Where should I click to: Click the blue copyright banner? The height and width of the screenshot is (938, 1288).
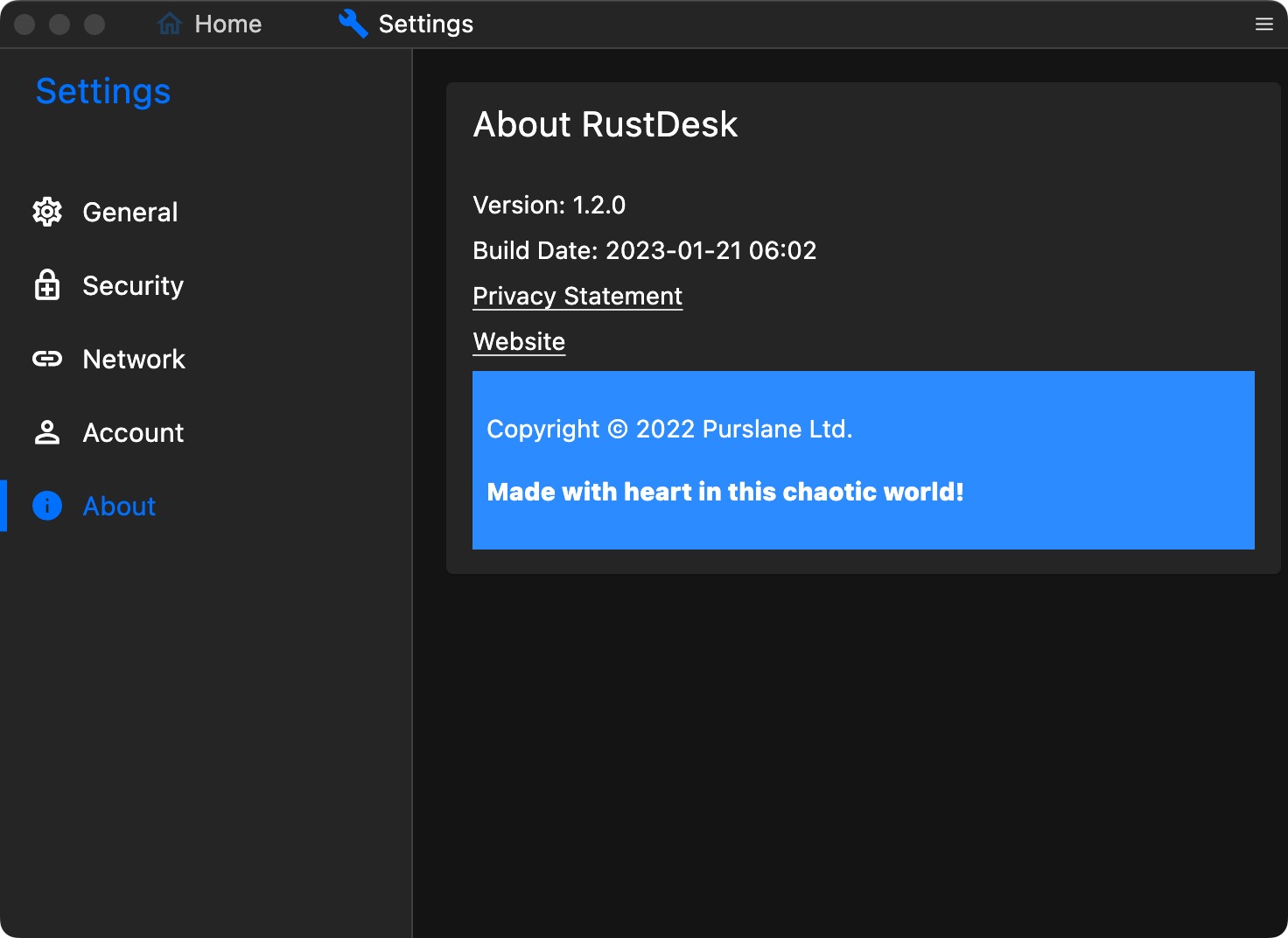[x=863, y=460]
